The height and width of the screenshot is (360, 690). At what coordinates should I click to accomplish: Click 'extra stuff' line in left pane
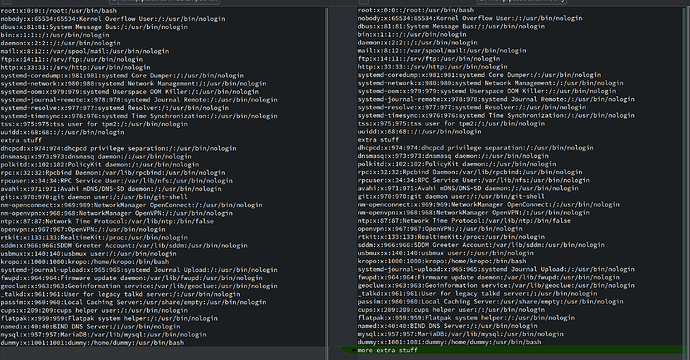click(x=21, y=140)
